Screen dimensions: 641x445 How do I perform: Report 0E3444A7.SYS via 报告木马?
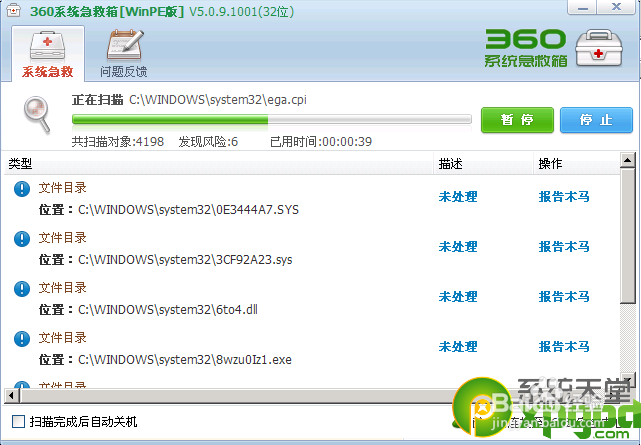pyautogui.click(x=564, y=197)
